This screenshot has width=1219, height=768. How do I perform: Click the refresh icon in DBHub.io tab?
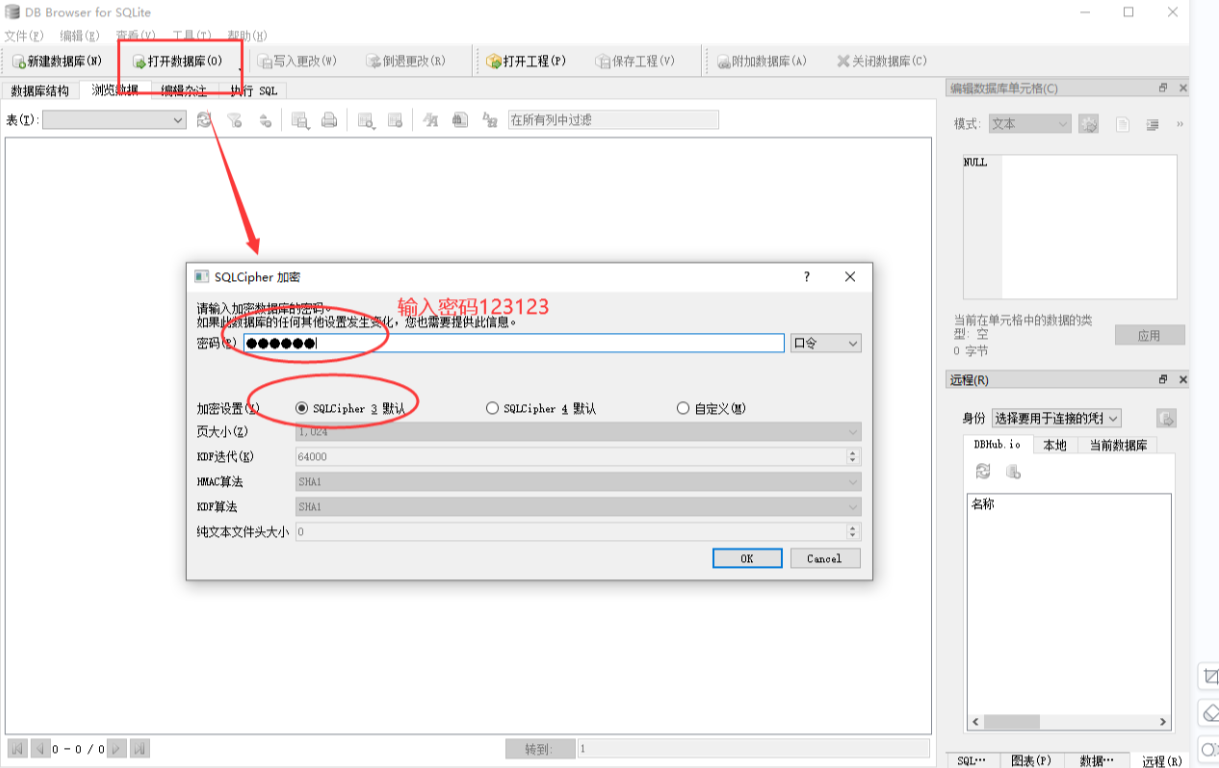tap(984, 471)
